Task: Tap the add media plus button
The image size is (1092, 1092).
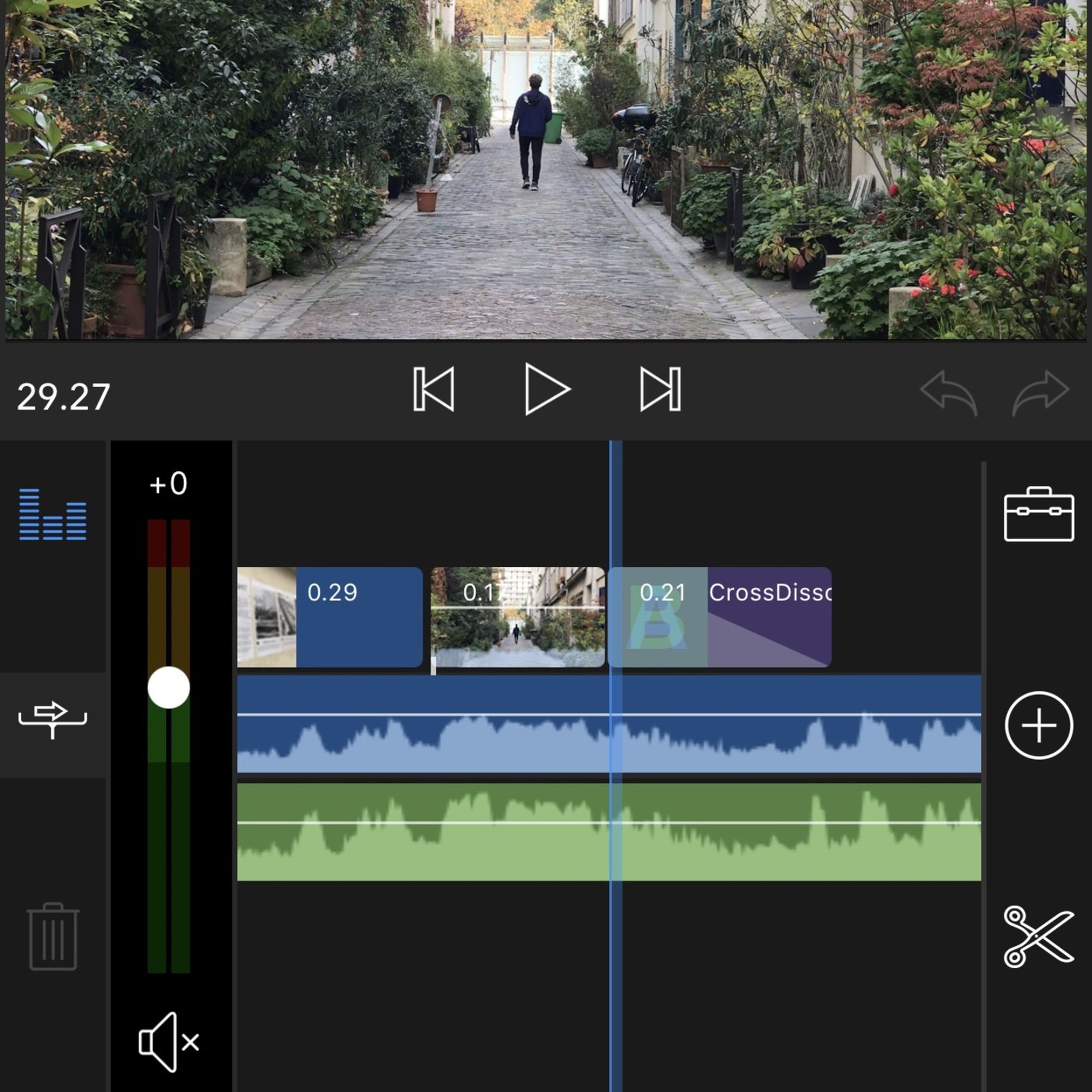Action: 1039,725
